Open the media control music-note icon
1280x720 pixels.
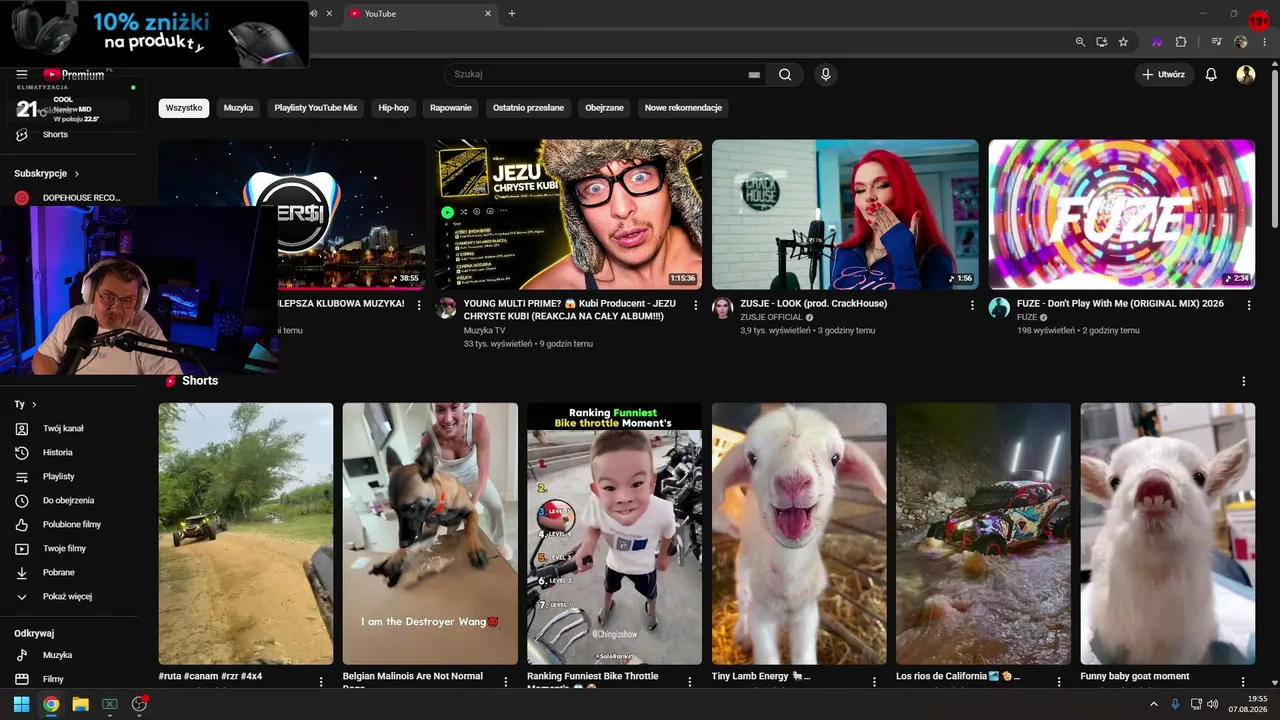pos(1217,42)
